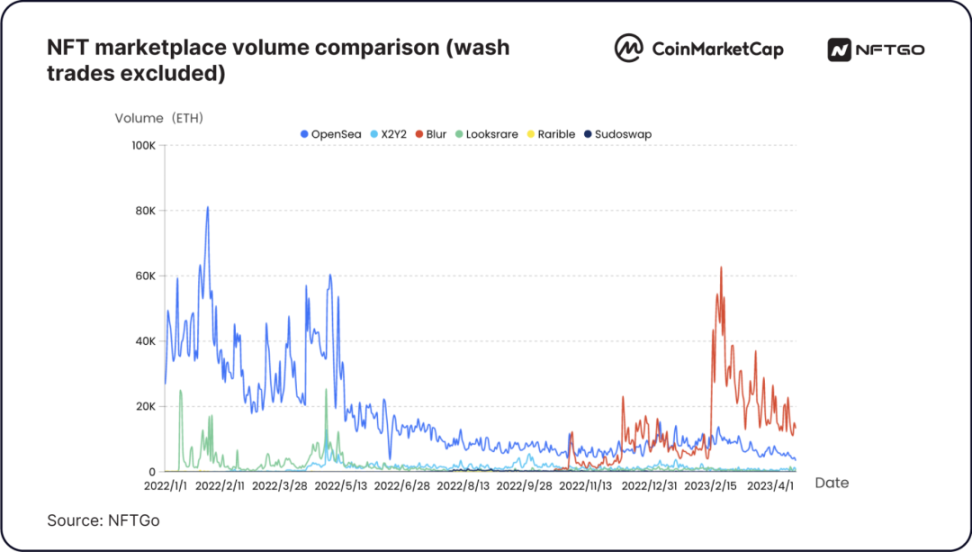Toggle the OpenSea series via its legend label

(335, 134)
